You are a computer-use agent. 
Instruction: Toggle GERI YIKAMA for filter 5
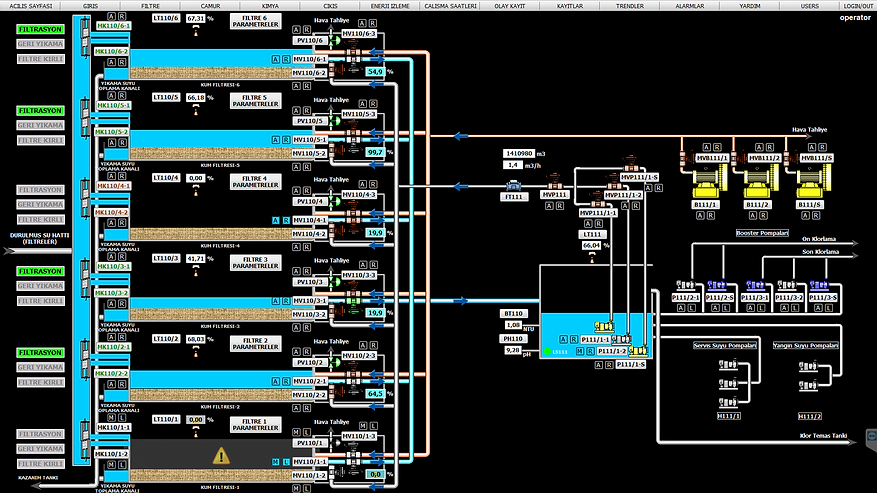tap(41, 125)
